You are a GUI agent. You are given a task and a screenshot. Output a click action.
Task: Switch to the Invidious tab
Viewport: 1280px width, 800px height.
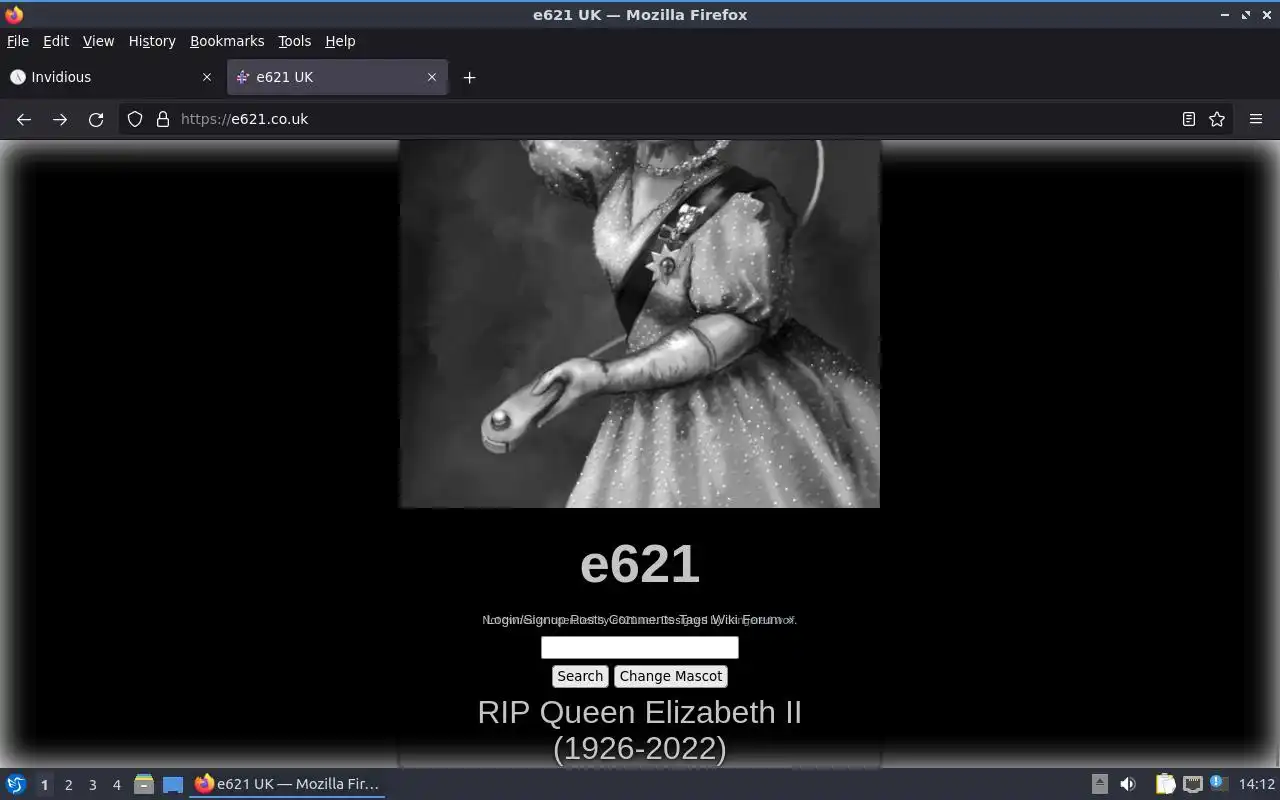click(x=110, y=77)
